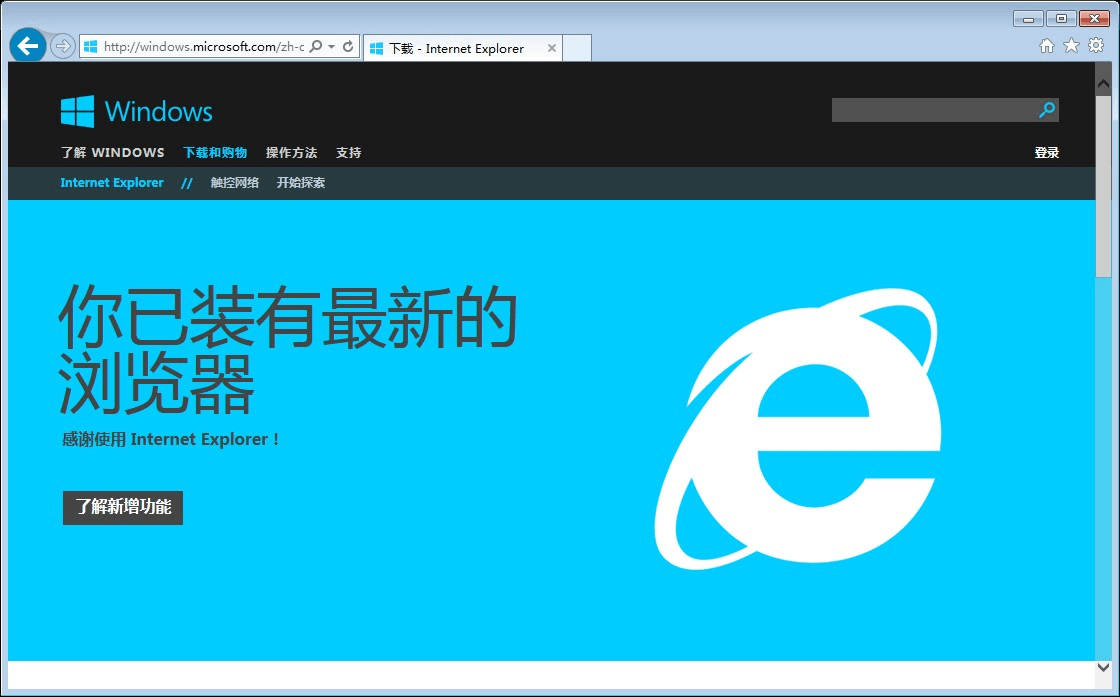Switch to the 下载和购物 menu
This screenshot has width=1120, height=697.
pyautogui.click(x=216, y=152)
